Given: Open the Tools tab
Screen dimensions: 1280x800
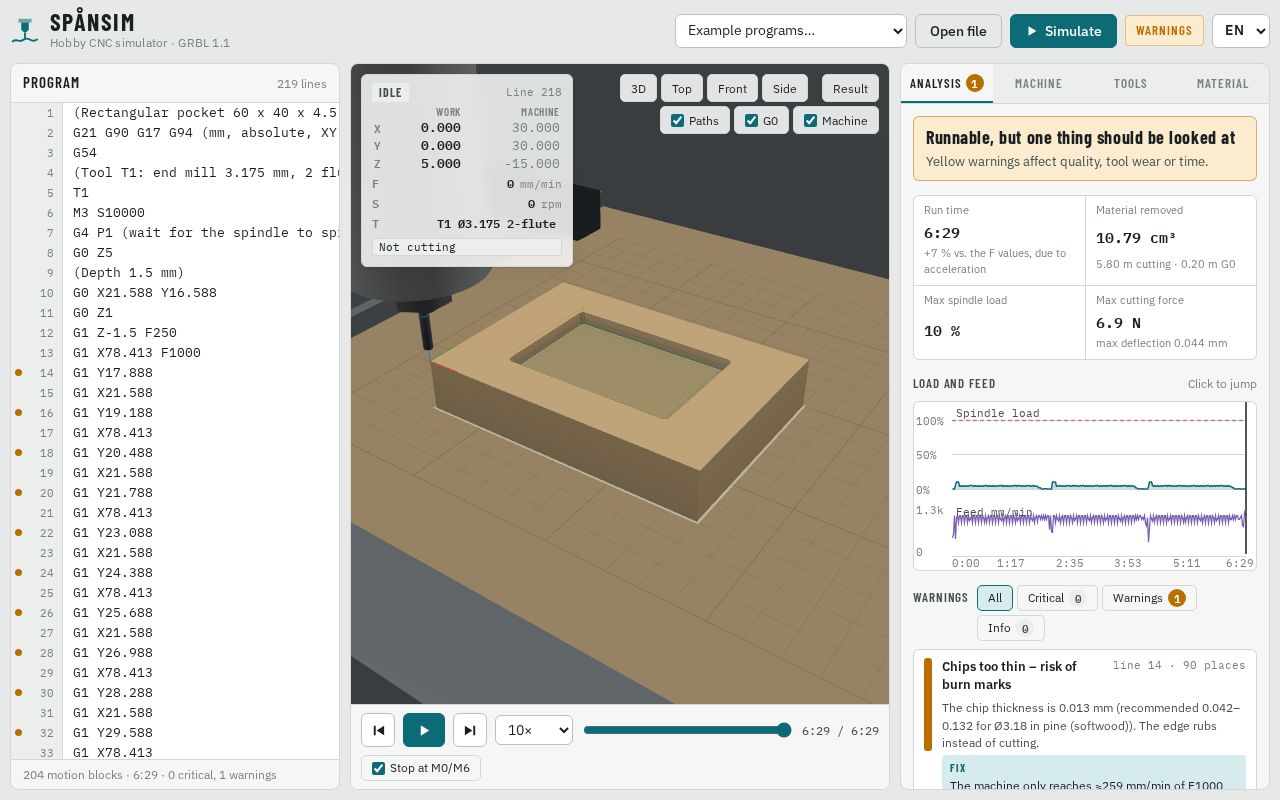Looking at the screenshot, I should pos(1130,83).
